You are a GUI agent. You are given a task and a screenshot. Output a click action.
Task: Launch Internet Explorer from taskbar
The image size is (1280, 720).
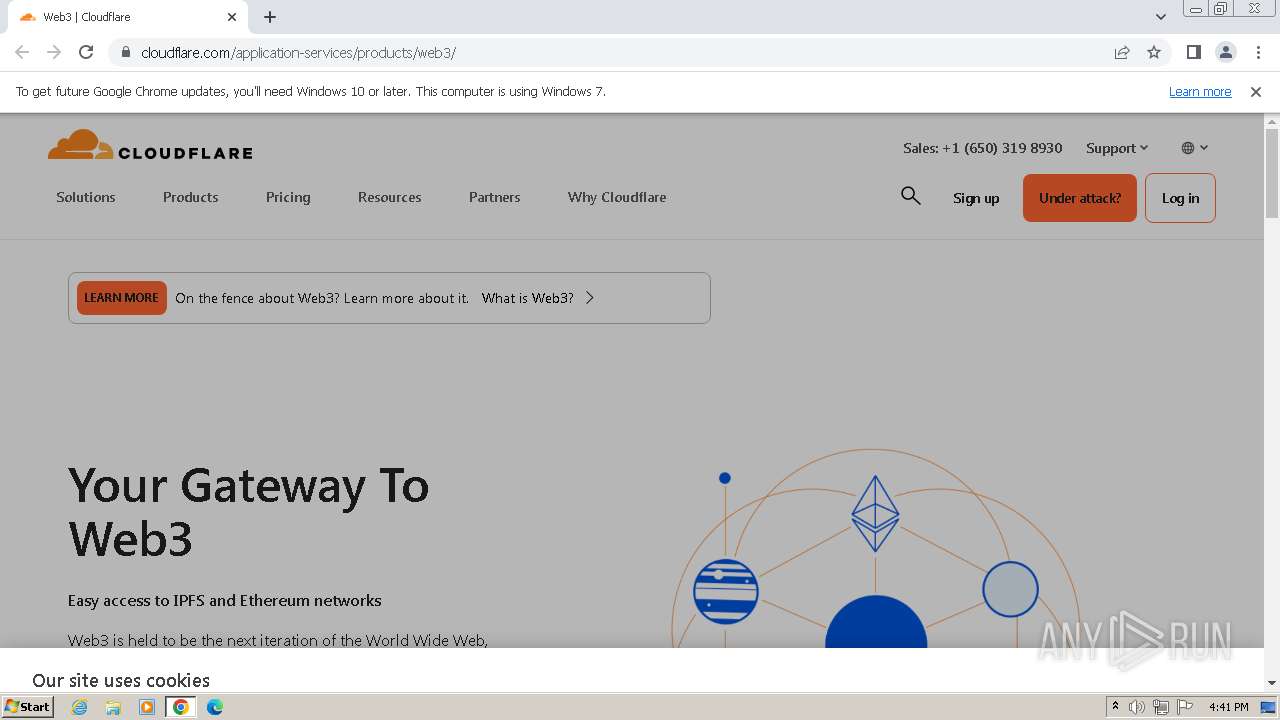point(79,707)
